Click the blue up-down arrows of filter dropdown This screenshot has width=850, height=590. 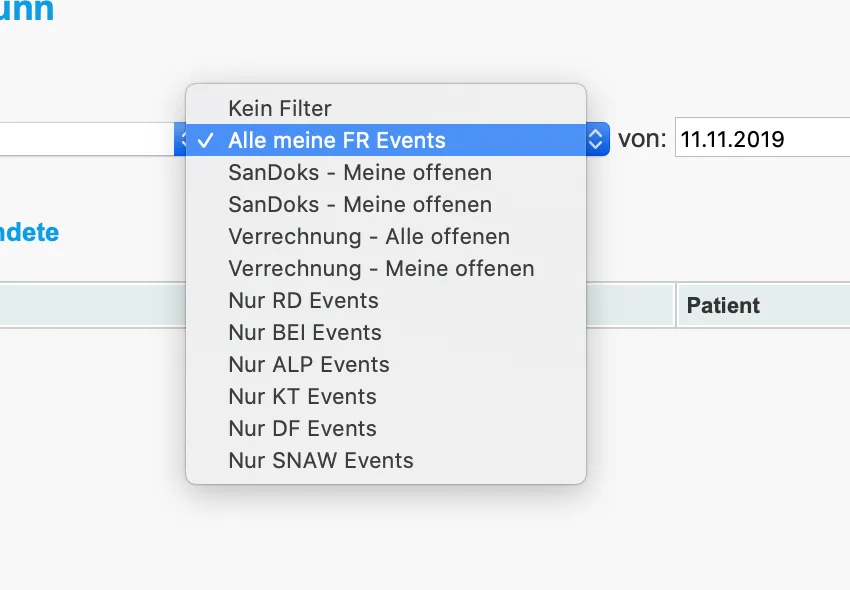click(x=596, y=139)
